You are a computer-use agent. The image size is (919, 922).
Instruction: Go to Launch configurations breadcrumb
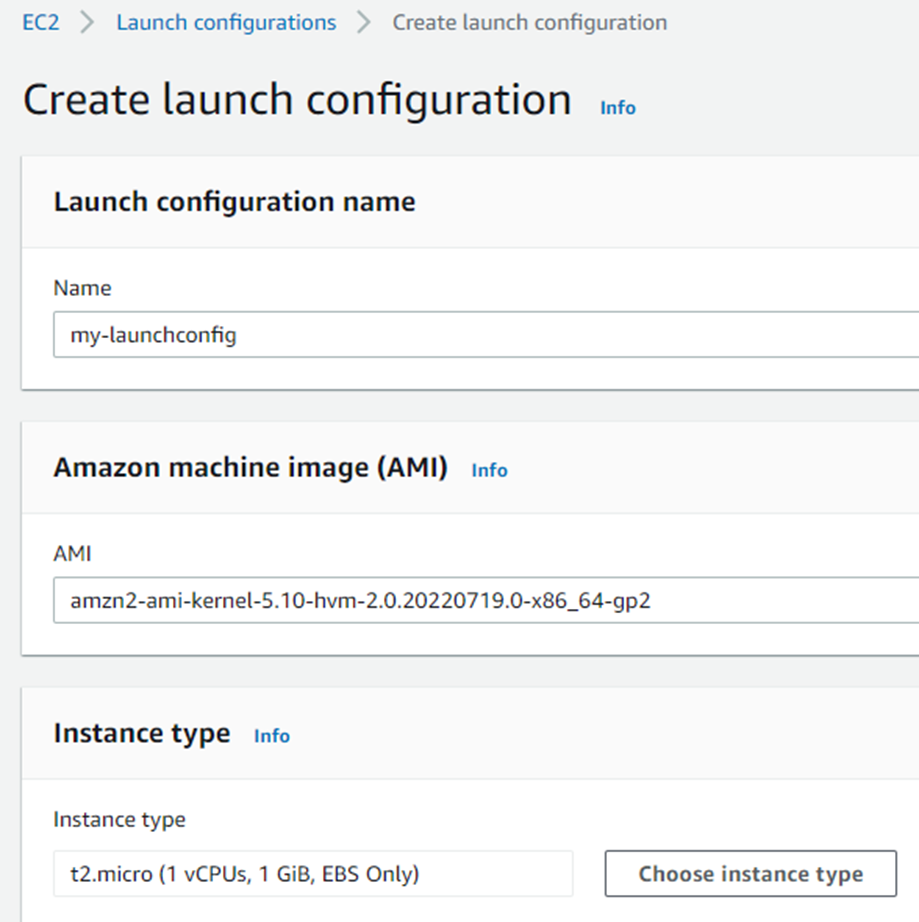(226, 22)
